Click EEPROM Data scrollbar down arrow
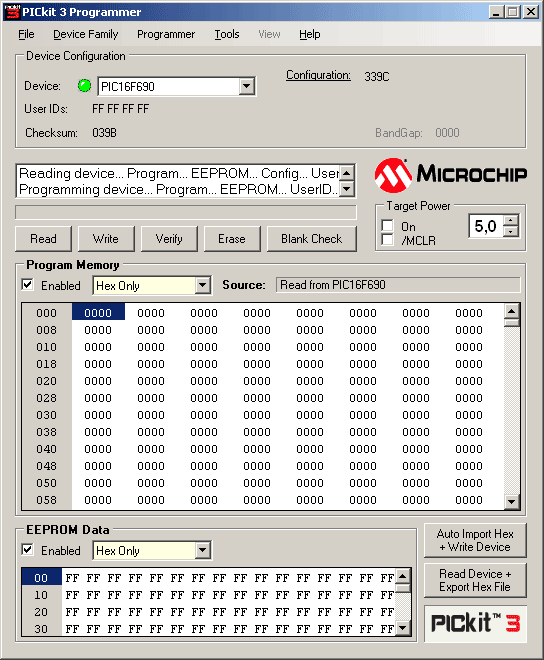Image resolution: width=544 pixels, height=660 pixels. 403,628
